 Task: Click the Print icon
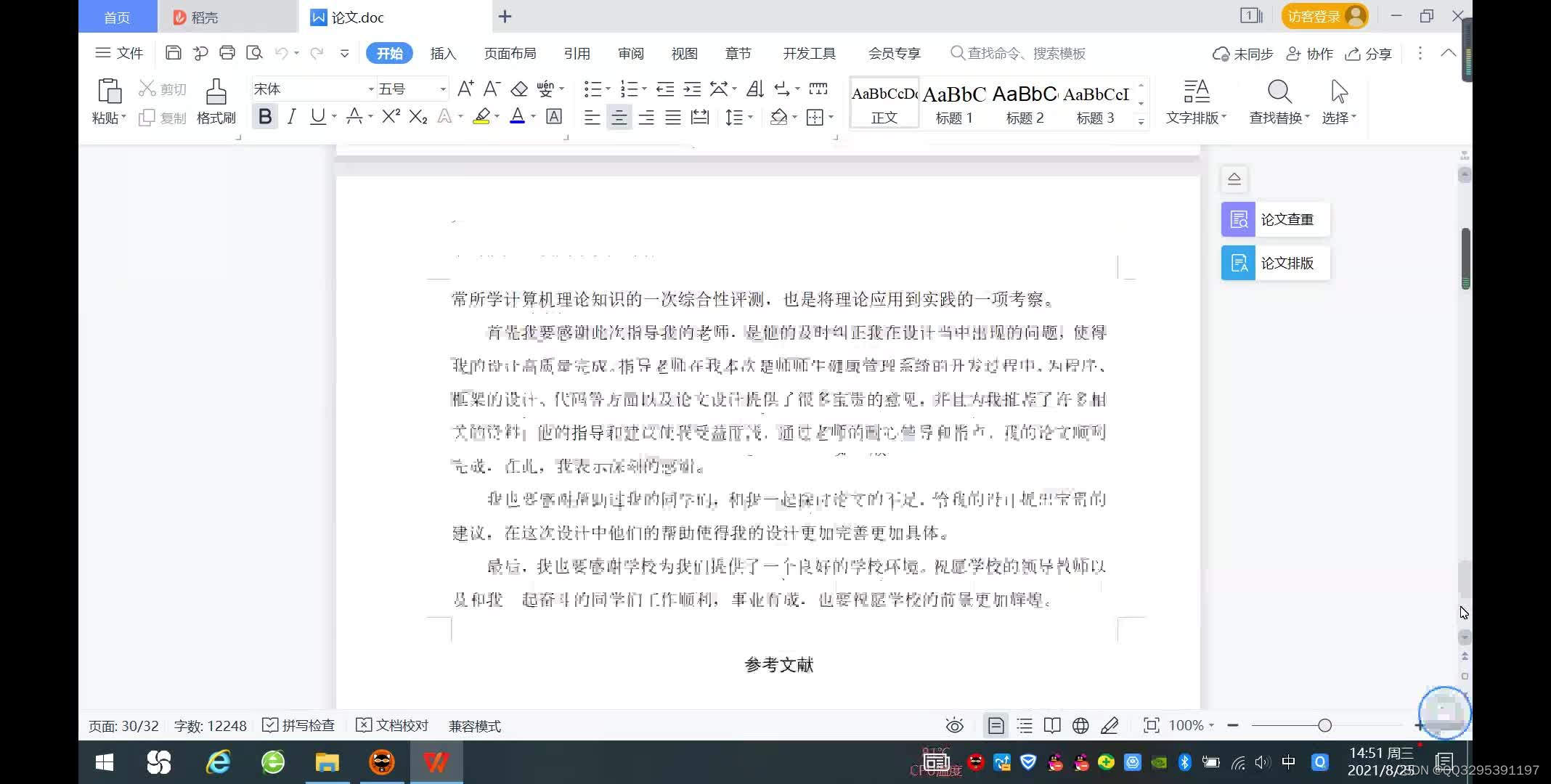coord(227,53)
